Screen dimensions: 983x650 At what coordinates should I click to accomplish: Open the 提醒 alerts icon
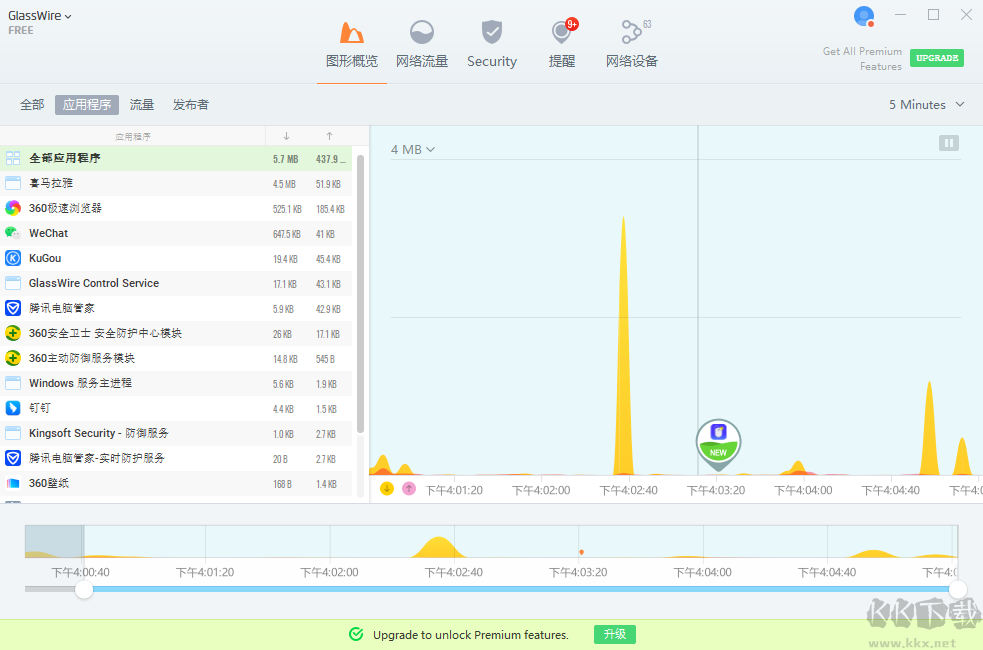[x=562, y=33]
